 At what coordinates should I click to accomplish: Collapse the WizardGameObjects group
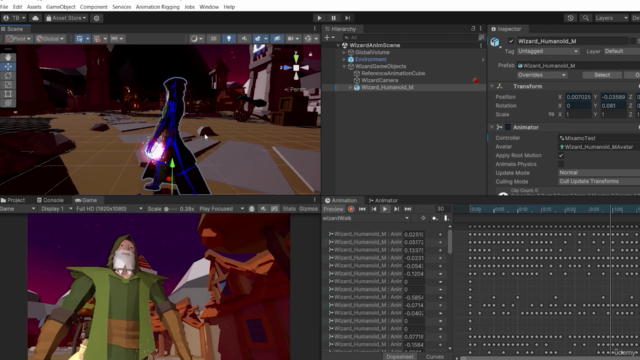(x=344, y=66)
